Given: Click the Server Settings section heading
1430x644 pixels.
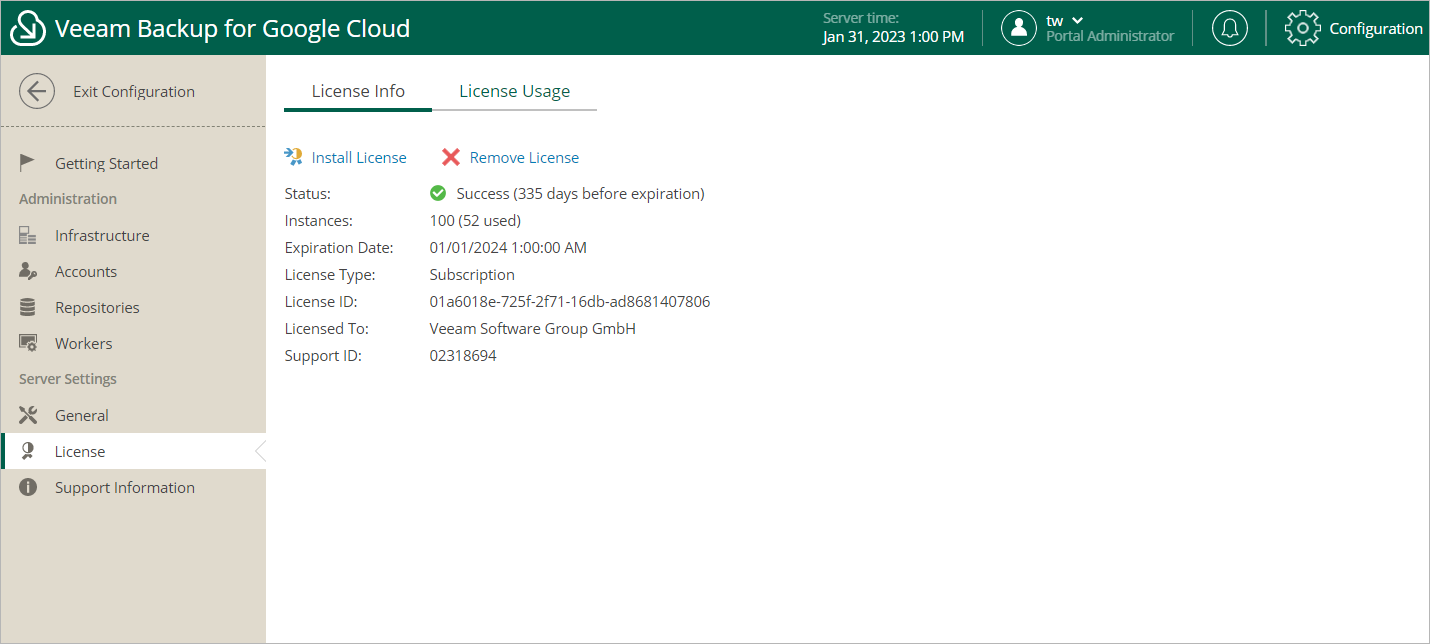Looking at the screenshot, I should 68,379.
